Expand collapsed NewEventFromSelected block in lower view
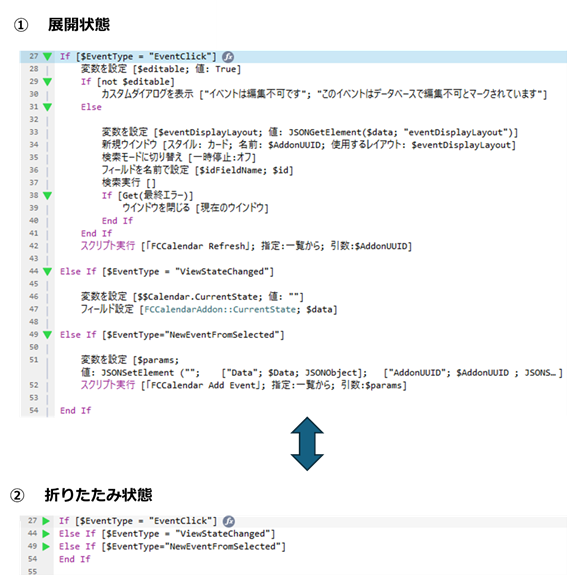The height and width of the screenshot is (575, 567). point(46,546)
